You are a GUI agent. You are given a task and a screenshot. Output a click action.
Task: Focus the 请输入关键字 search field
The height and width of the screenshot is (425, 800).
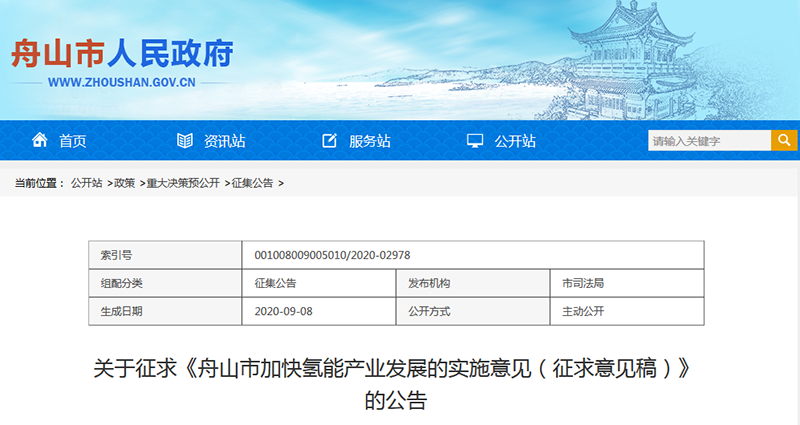708,141
